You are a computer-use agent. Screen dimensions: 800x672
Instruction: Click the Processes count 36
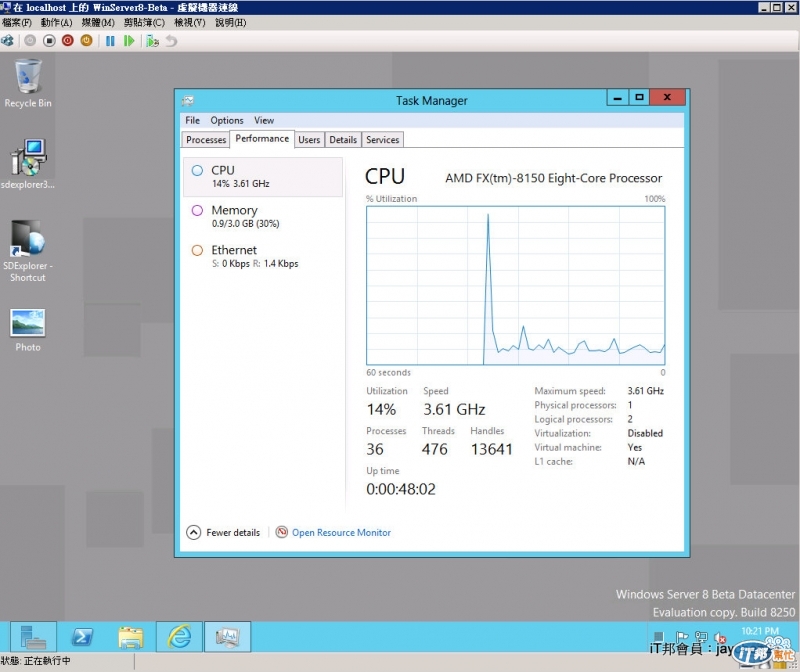(x=374, y=449)
